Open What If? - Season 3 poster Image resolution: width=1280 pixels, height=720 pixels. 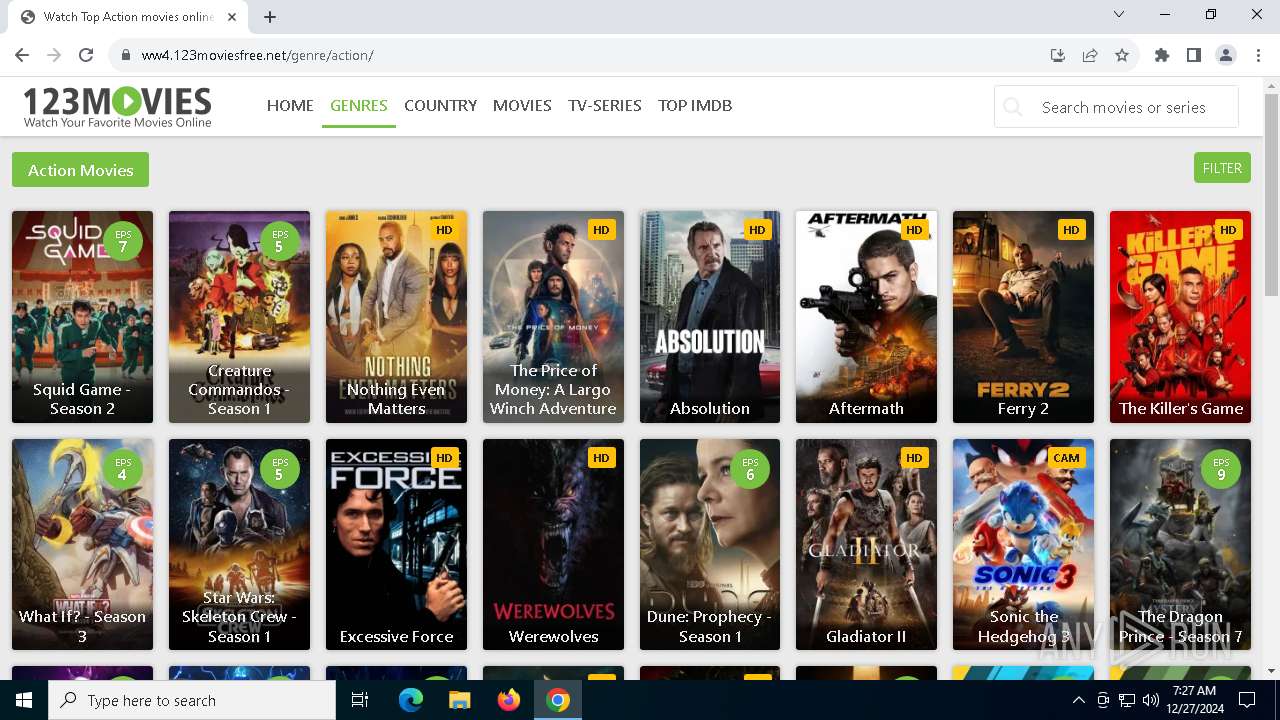point(82,545)
